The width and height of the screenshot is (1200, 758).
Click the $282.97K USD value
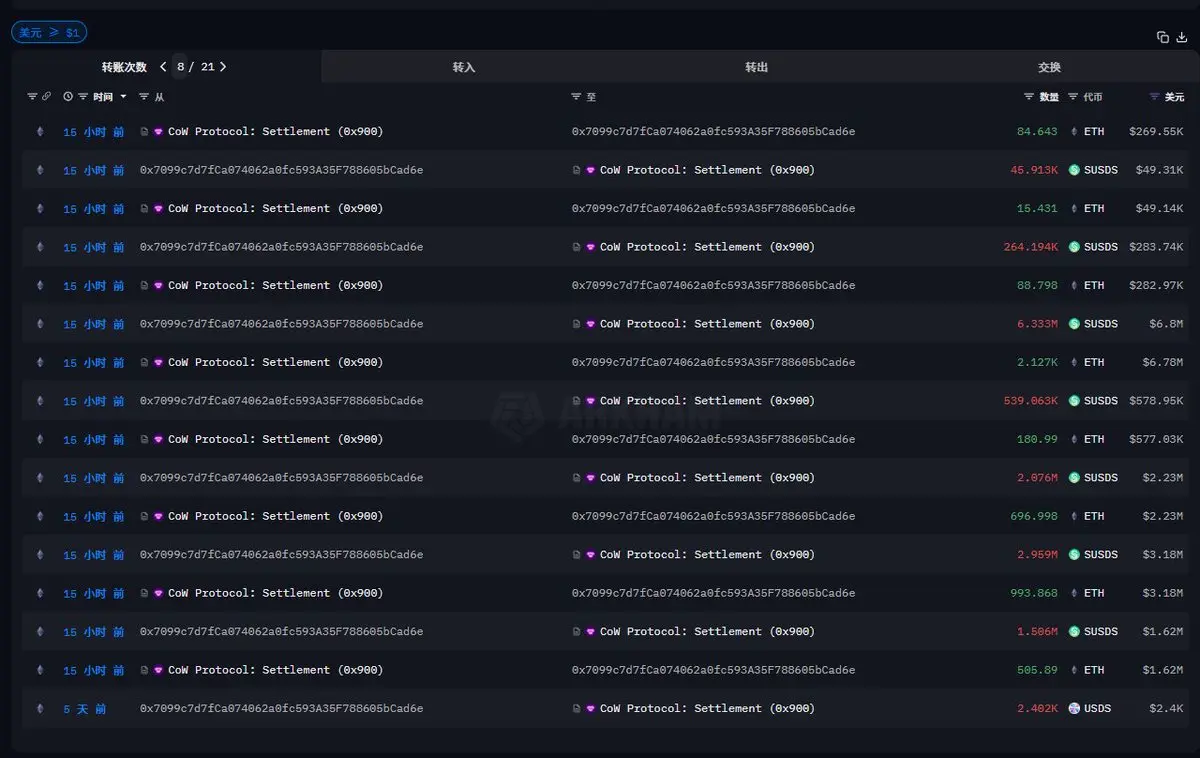point(1156,286)
